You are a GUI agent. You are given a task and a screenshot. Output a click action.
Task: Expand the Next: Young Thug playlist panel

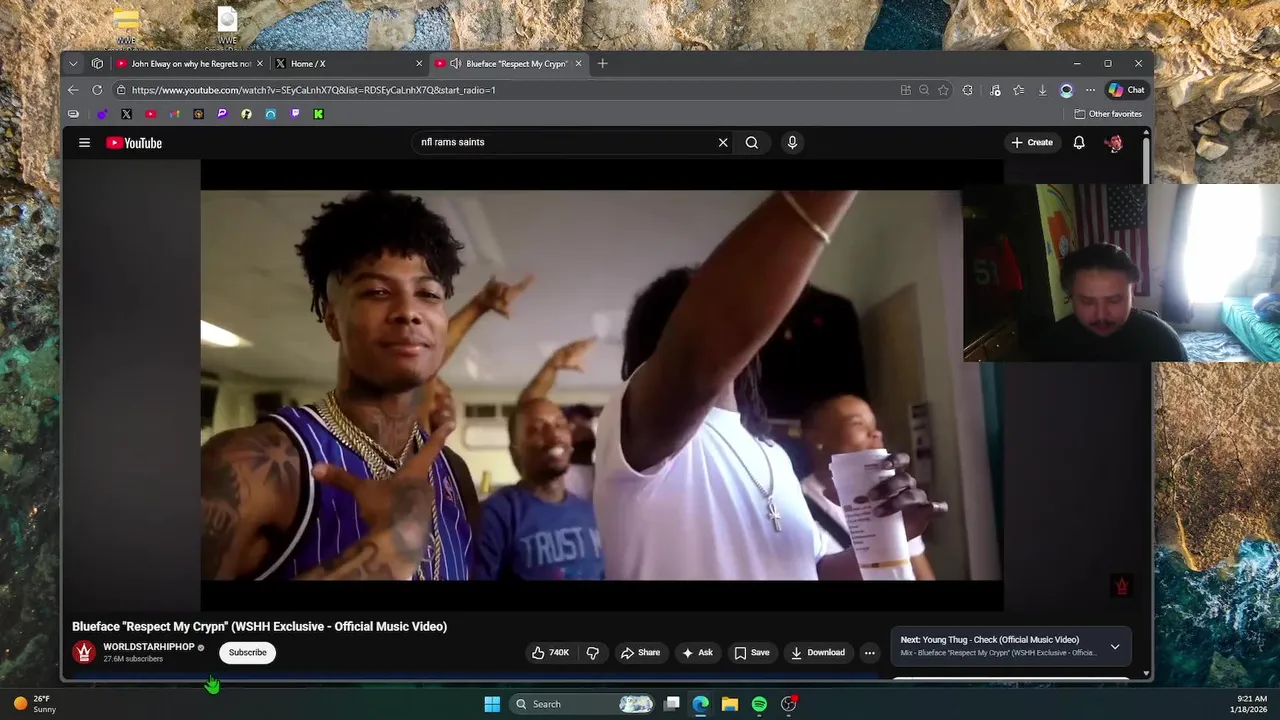(x=1115, y=646)
